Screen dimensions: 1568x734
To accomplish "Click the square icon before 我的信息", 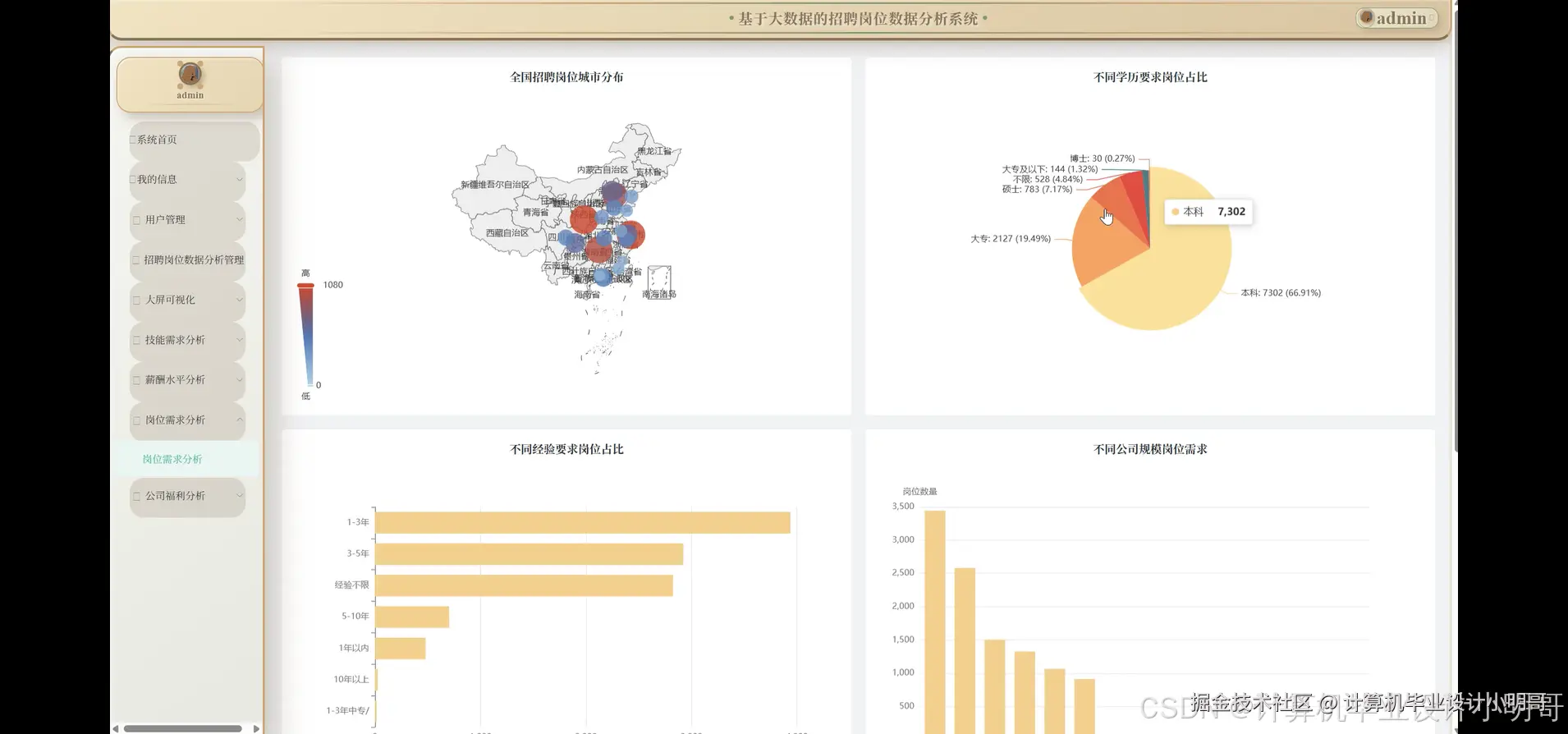I will 133,179.
